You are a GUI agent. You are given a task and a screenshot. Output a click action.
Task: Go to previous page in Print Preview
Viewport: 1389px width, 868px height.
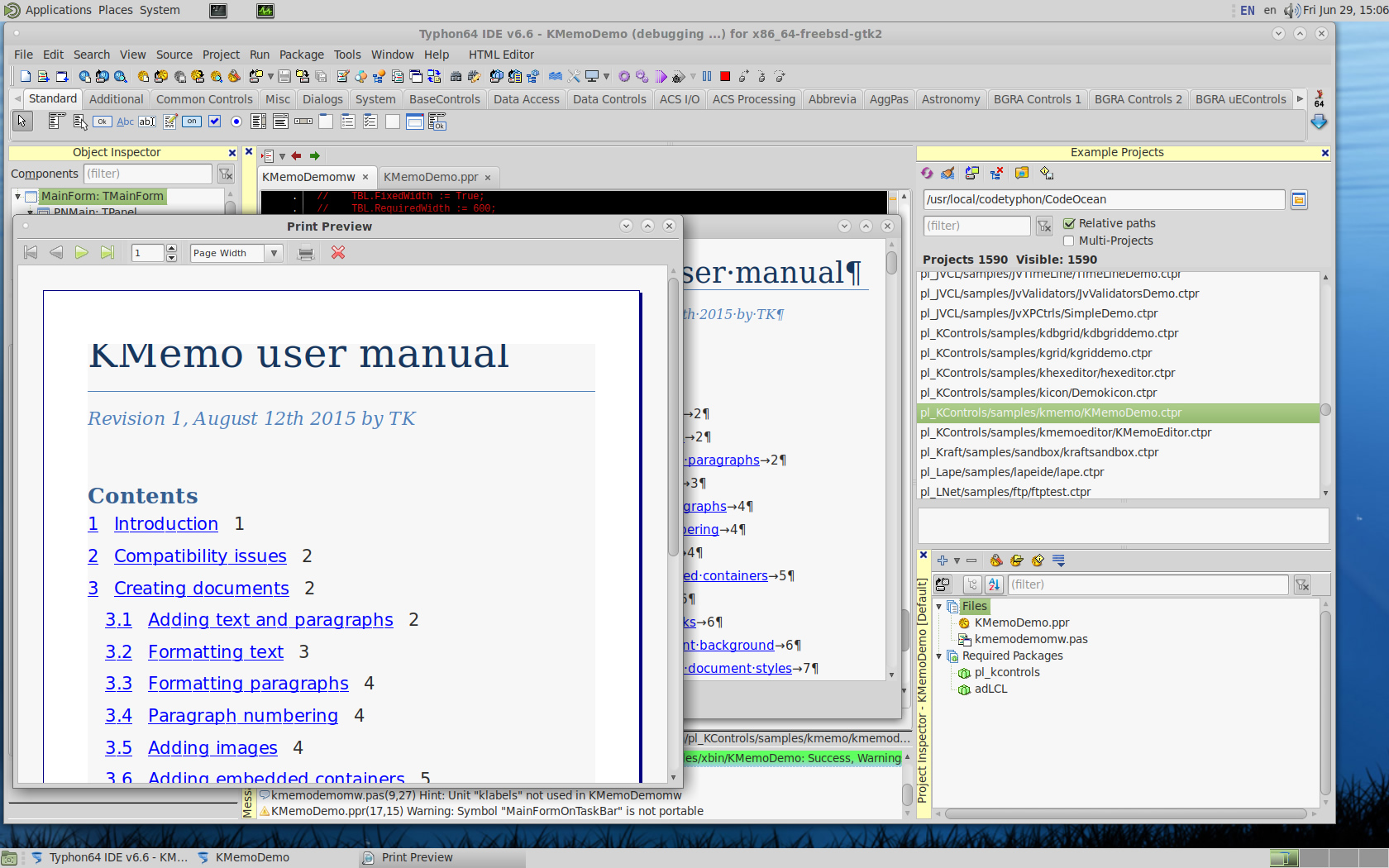click(x=56, y=253)
